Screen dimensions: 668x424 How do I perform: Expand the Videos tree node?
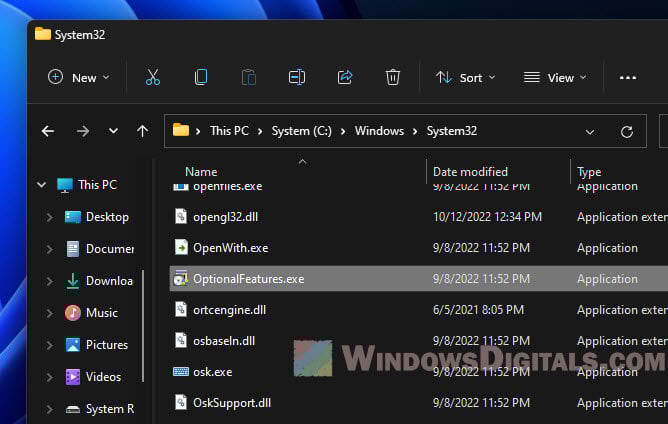[x=49, y=377]
